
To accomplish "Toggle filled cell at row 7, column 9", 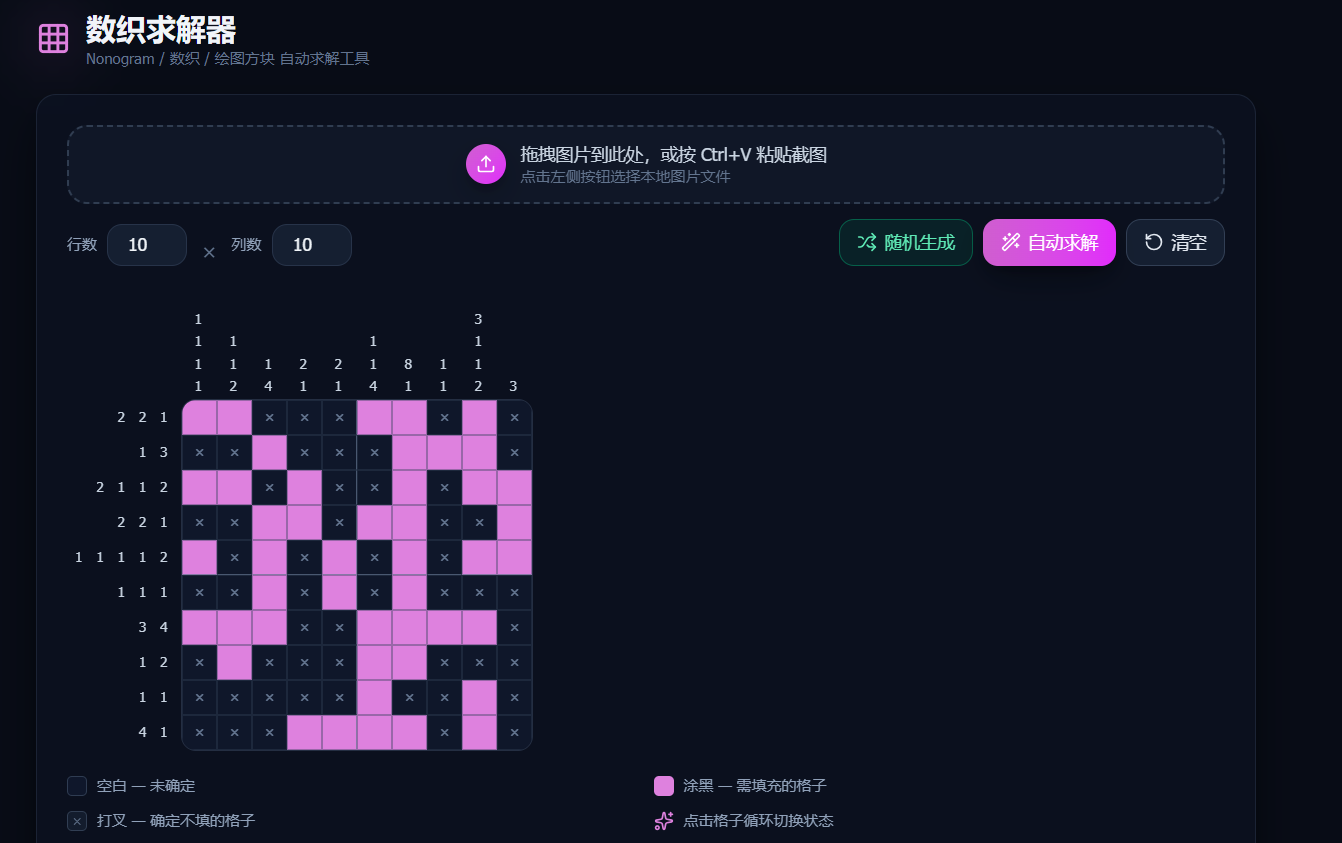I will 479,627.
